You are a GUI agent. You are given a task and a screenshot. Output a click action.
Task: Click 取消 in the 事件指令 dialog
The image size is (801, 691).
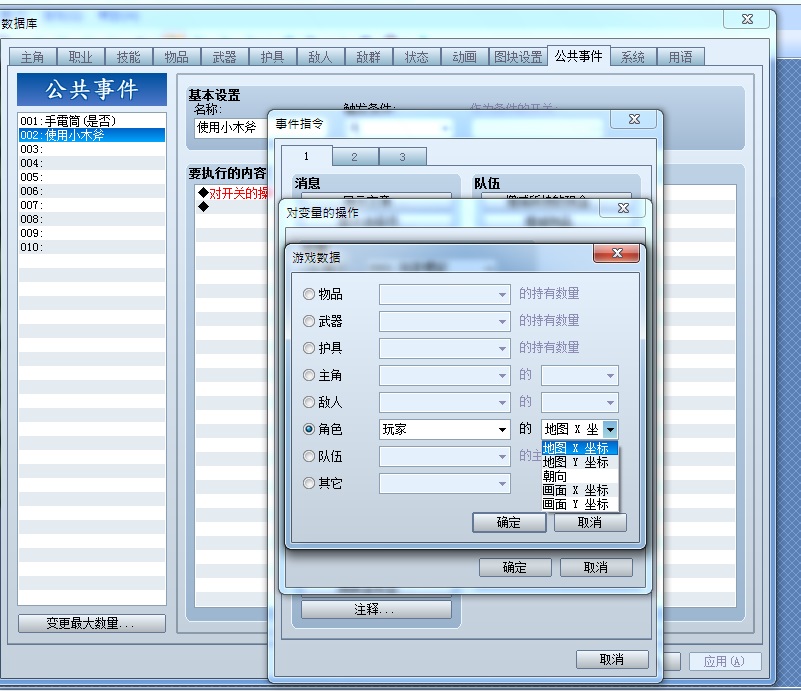coord(612,659)
